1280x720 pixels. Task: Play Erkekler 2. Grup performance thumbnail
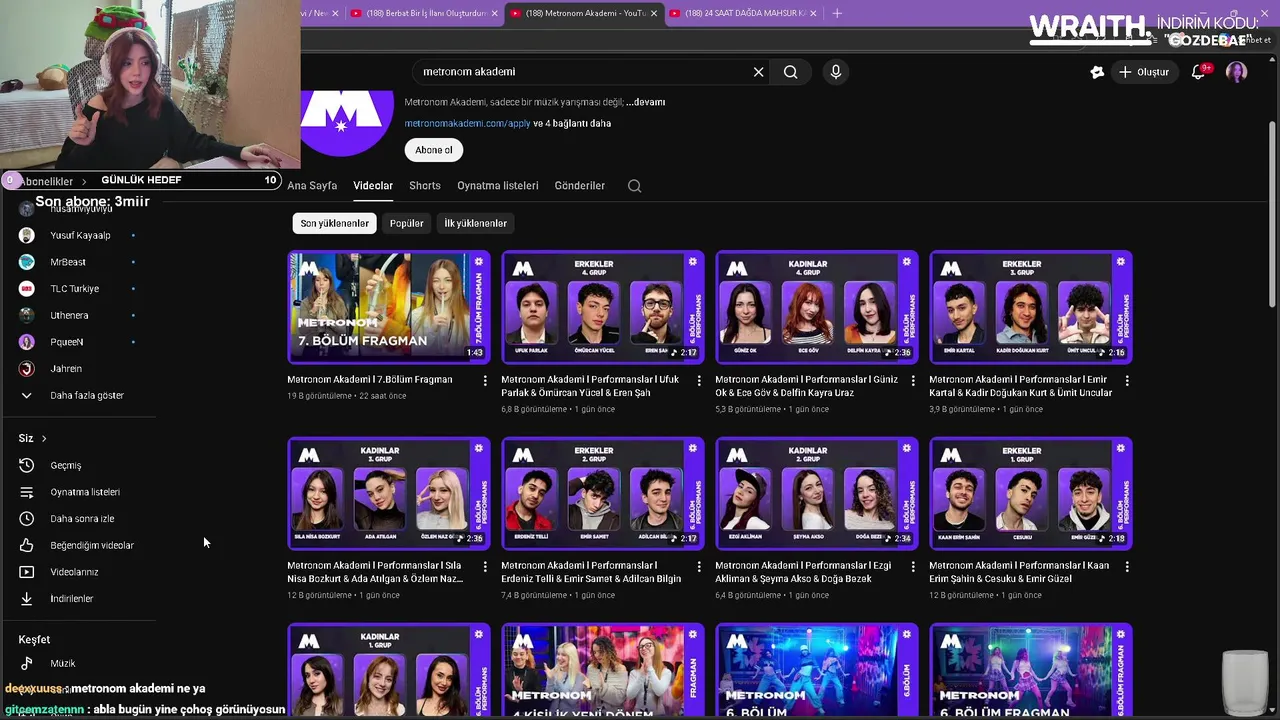[603, 493]
